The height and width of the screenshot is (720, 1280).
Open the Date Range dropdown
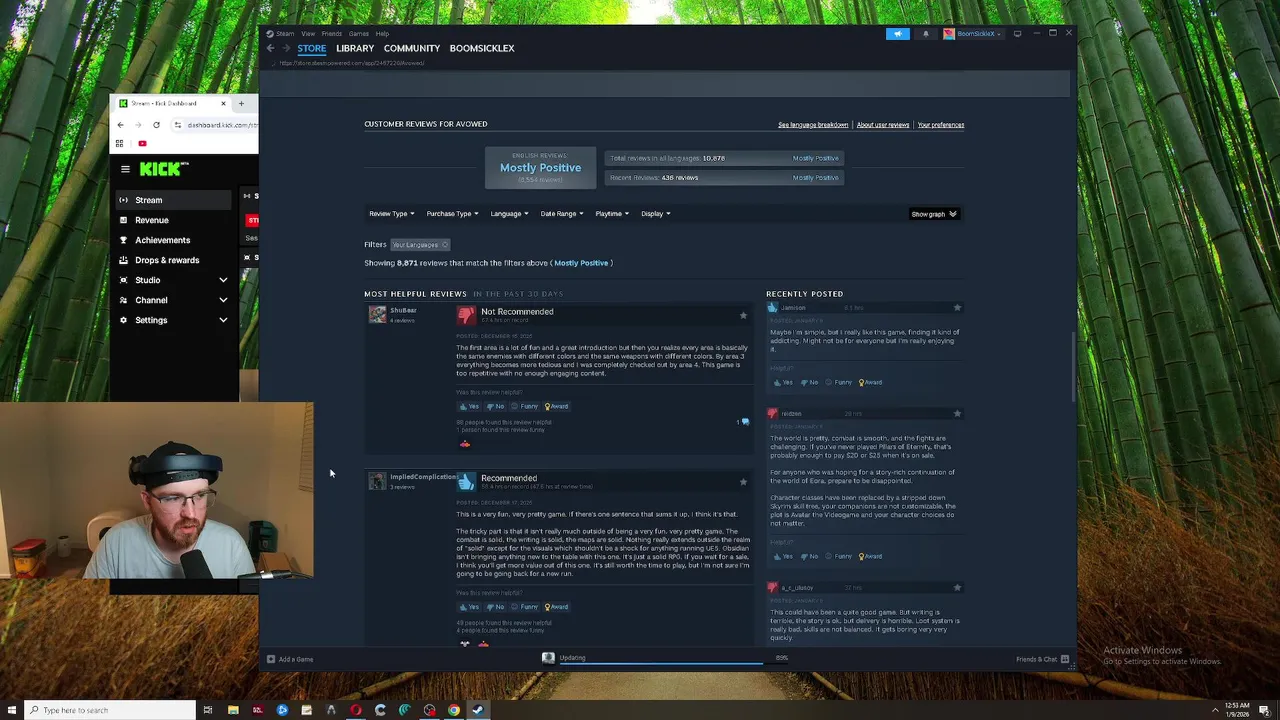click(x=562, y=213)
